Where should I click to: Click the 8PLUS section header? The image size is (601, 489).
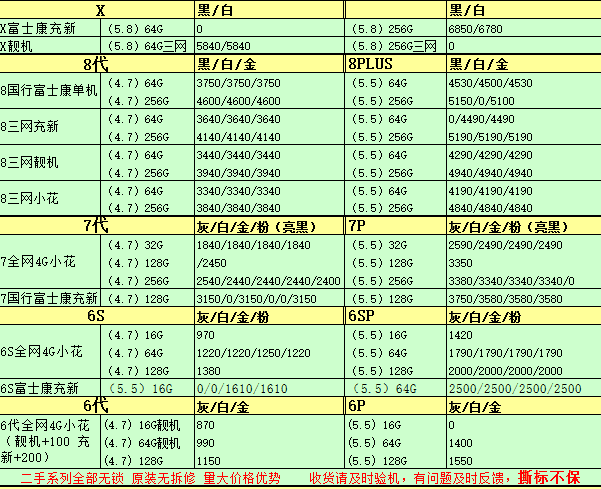pyautogui.click(x=396, y=64)
